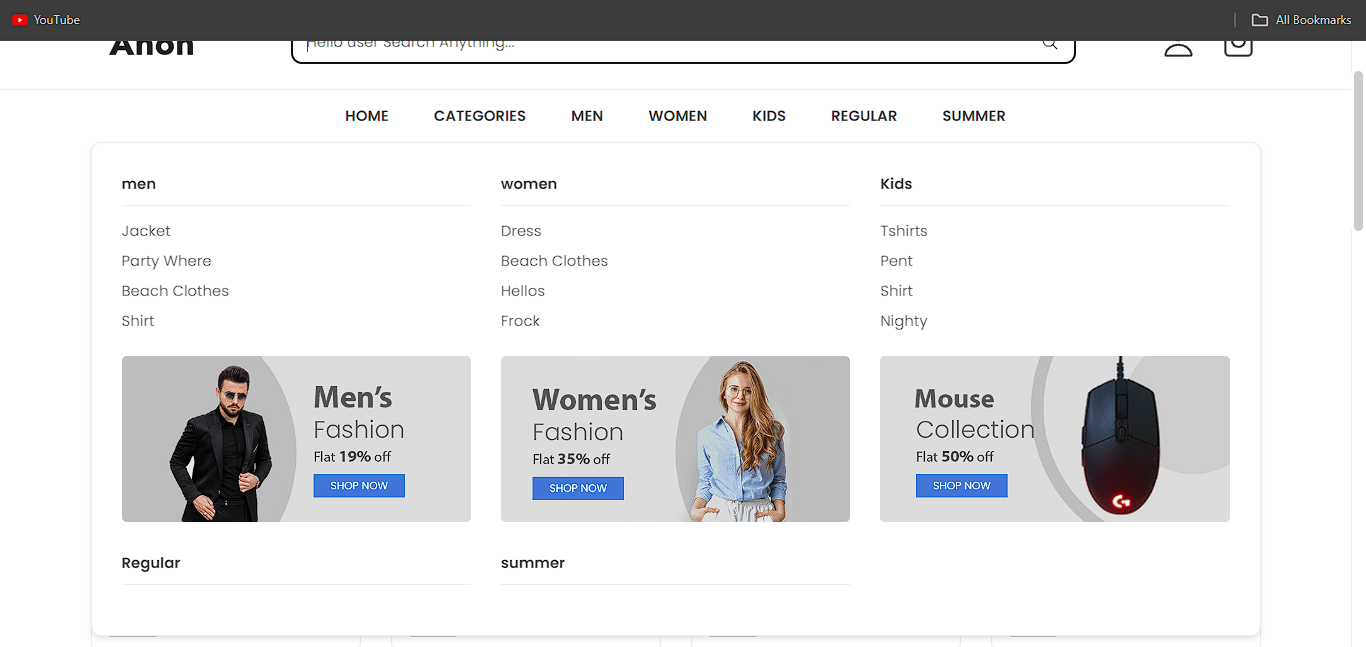Viewport: 1366px width, 647px height.
Task: Select the summer category heading
Action: coord(533,563)
